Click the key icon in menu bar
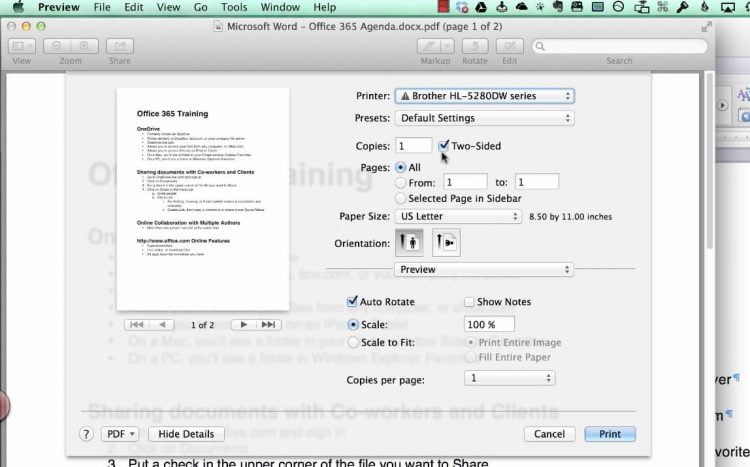750x467 pixels. tap(683, 7)
